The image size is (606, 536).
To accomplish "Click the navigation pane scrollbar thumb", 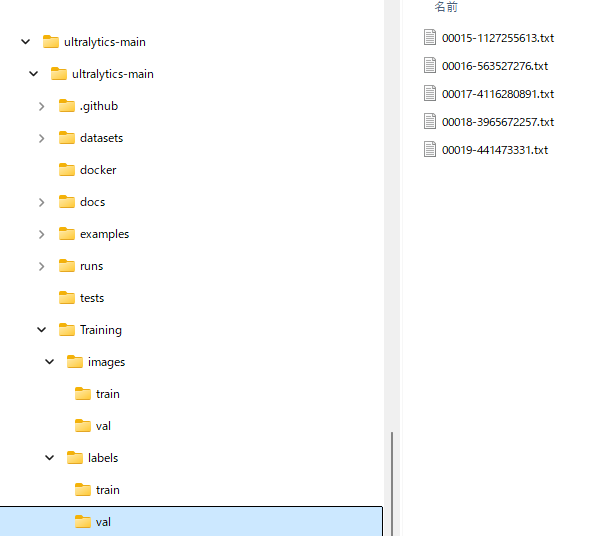I will tap(392, 484).
